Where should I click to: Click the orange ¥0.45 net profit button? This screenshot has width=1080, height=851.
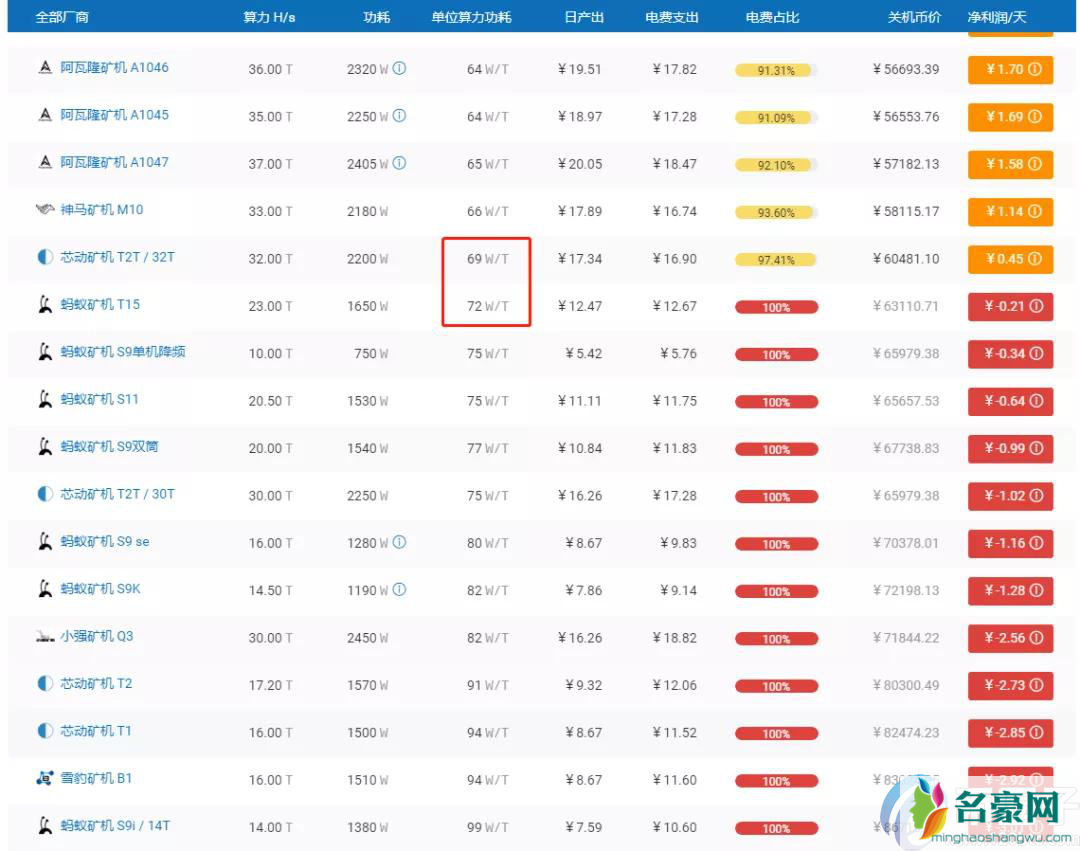[x=1010, y=259]
